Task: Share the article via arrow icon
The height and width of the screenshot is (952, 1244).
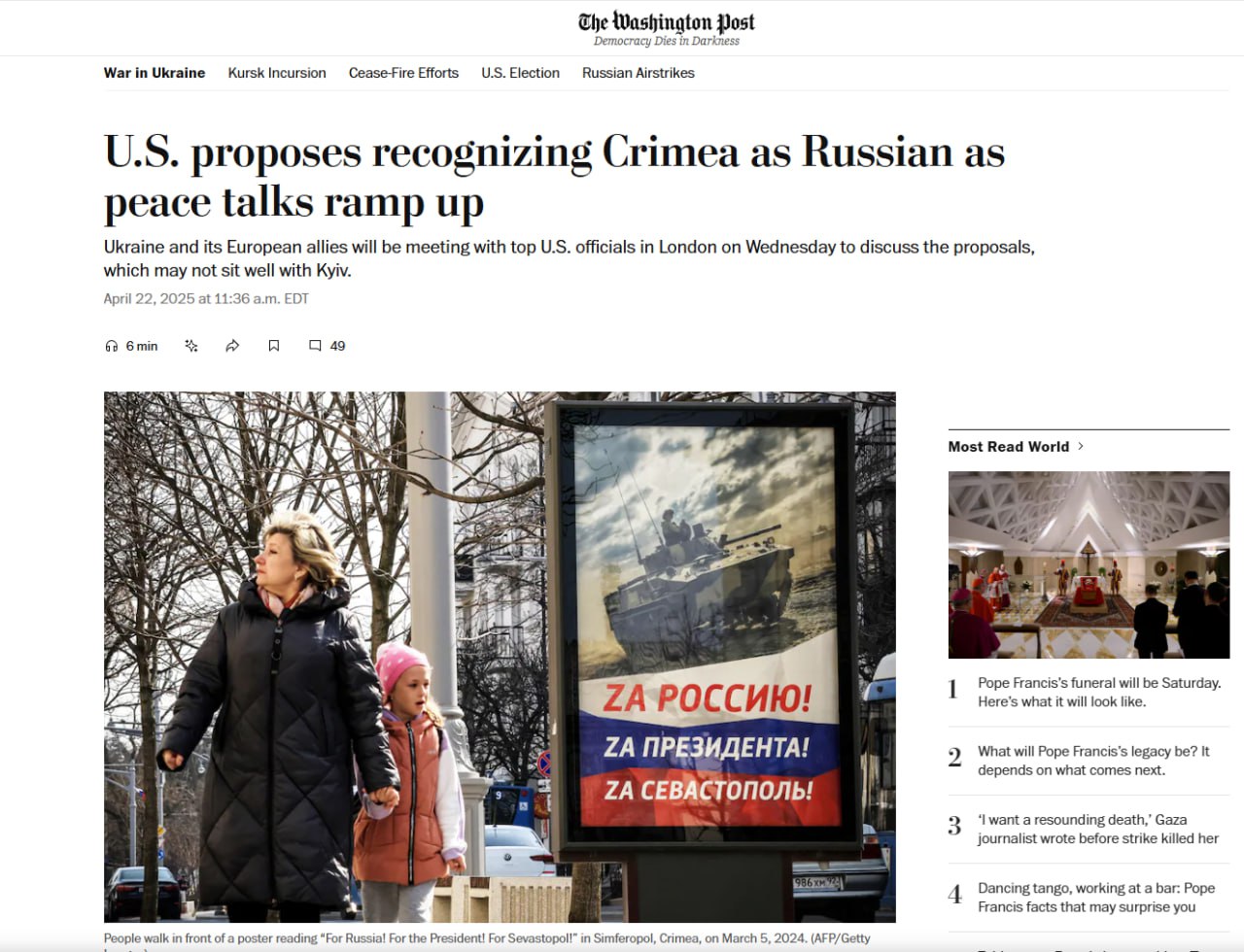Action: tap(232, 346)
